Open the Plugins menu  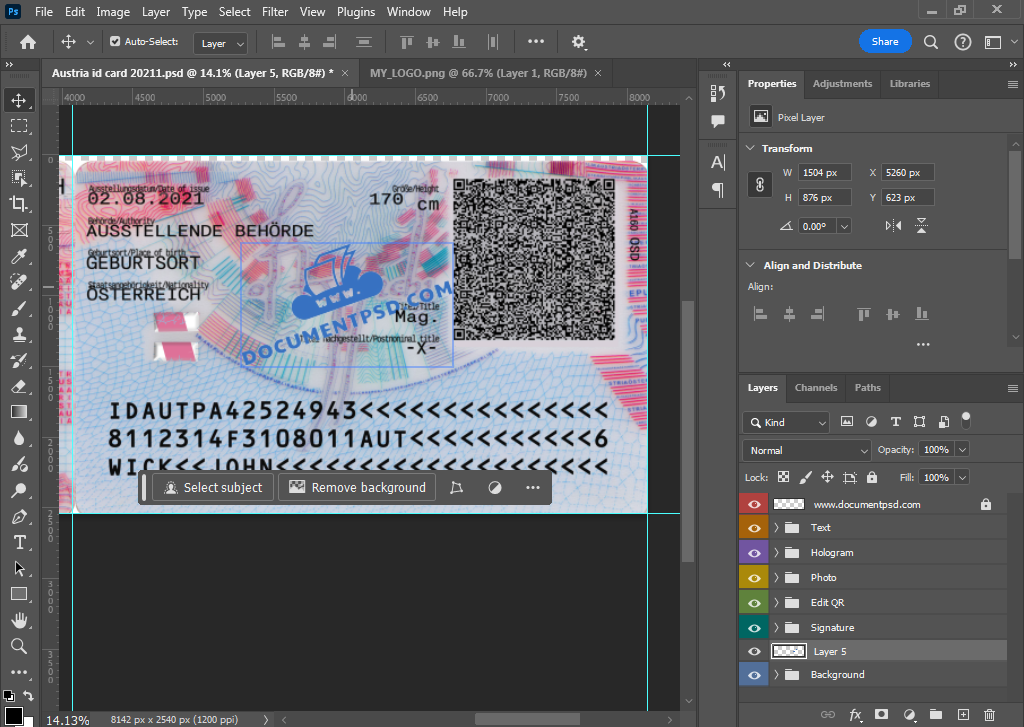tap(356, 12)
